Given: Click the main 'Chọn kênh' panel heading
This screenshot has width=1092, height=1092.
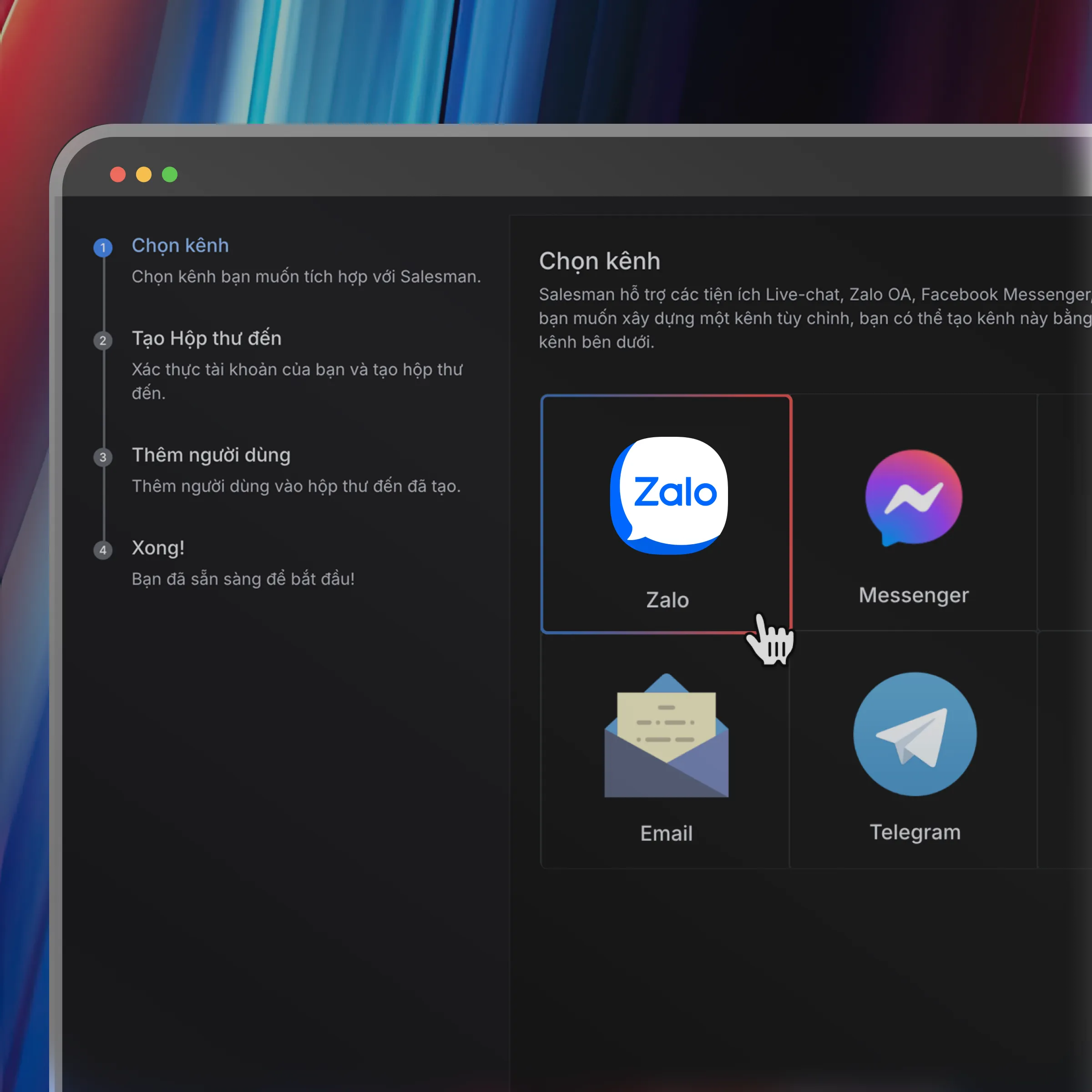Looking at the screenshot, I should [x=600, y=261].
